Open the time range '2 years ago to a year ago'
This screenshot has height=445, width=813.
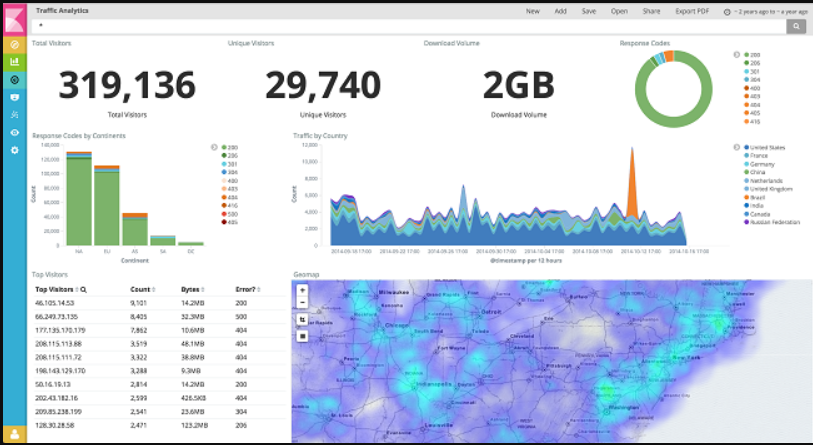point(770,11)
